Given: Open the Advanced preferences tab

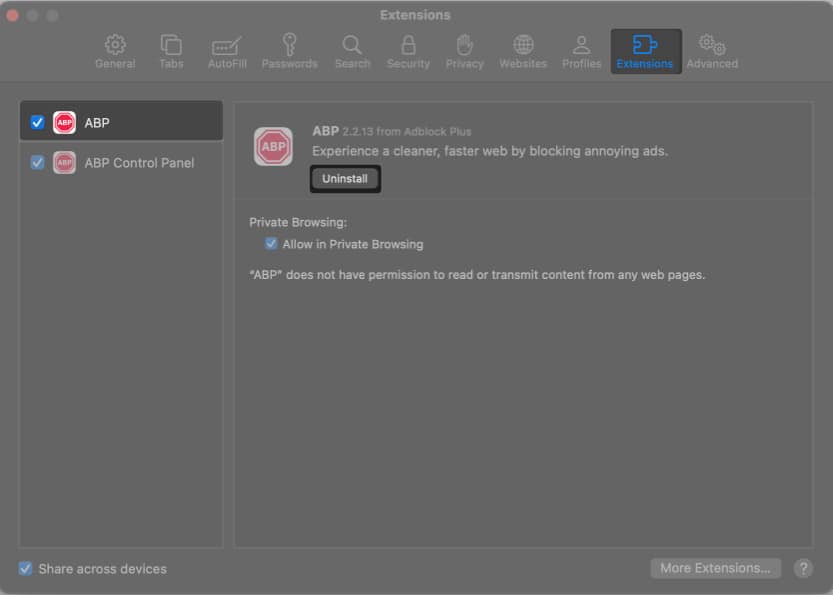Looking at the screenshot, I should [x=712, y=52].
